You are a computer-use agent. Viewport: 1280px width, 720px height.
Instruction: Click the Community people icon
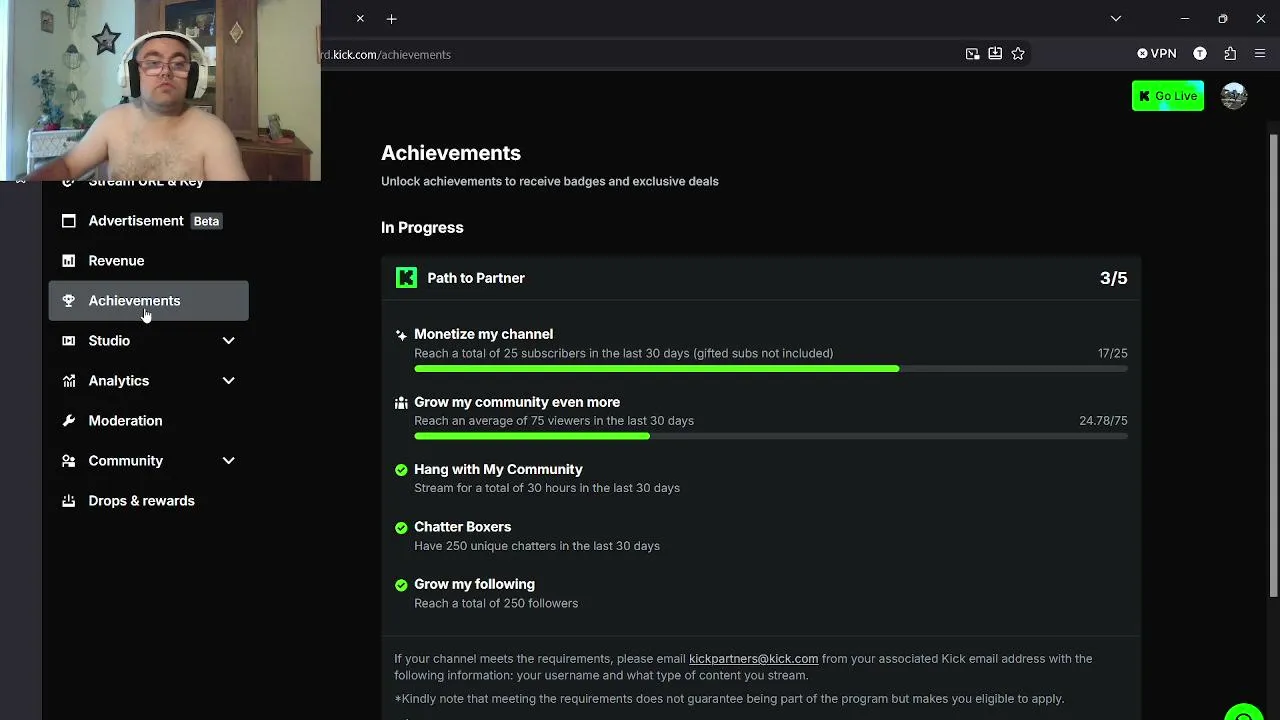pyautogui.click(x=68, y=461)
